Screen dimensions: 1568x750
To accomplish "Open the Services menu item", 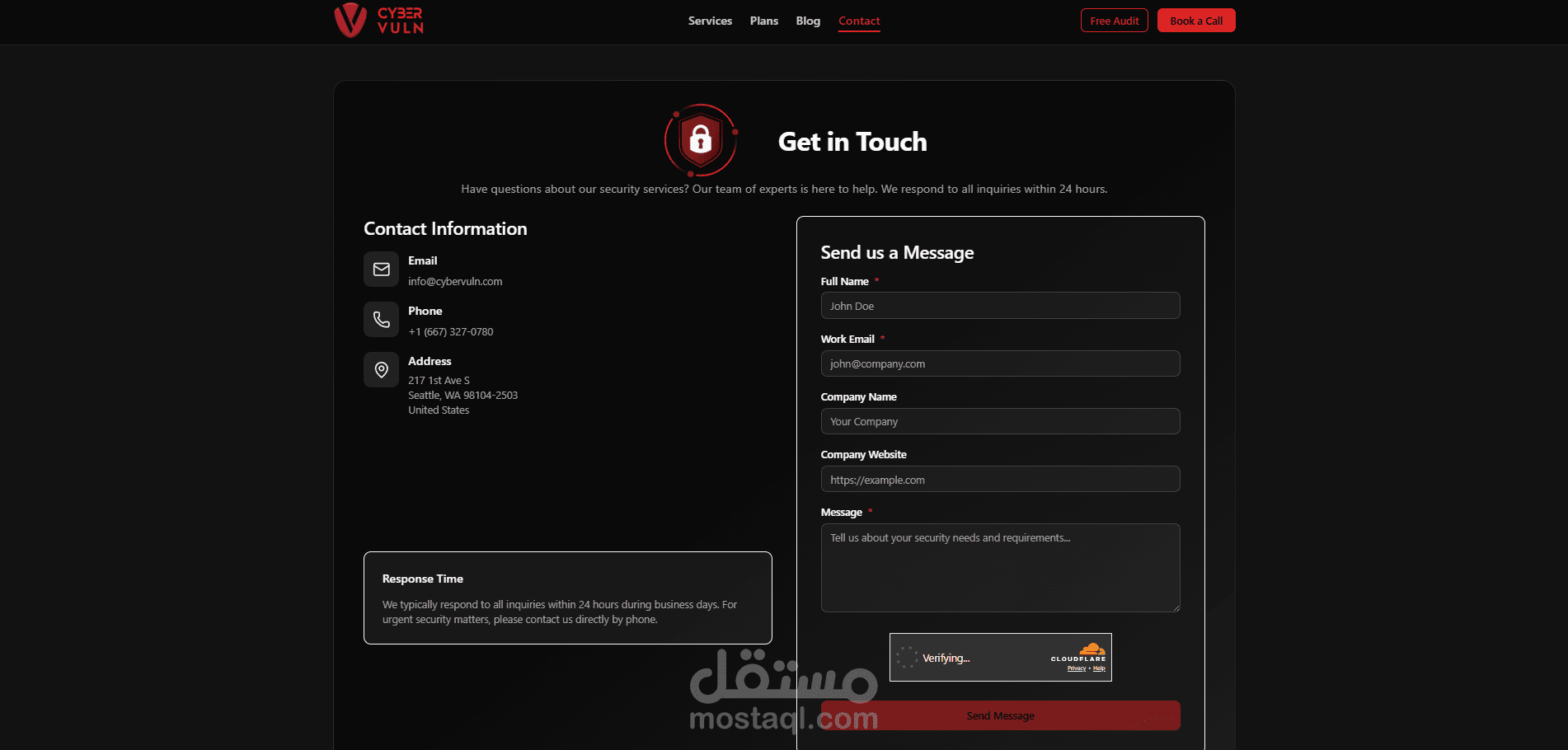I will pyautogui.click(x=710, y=21).
